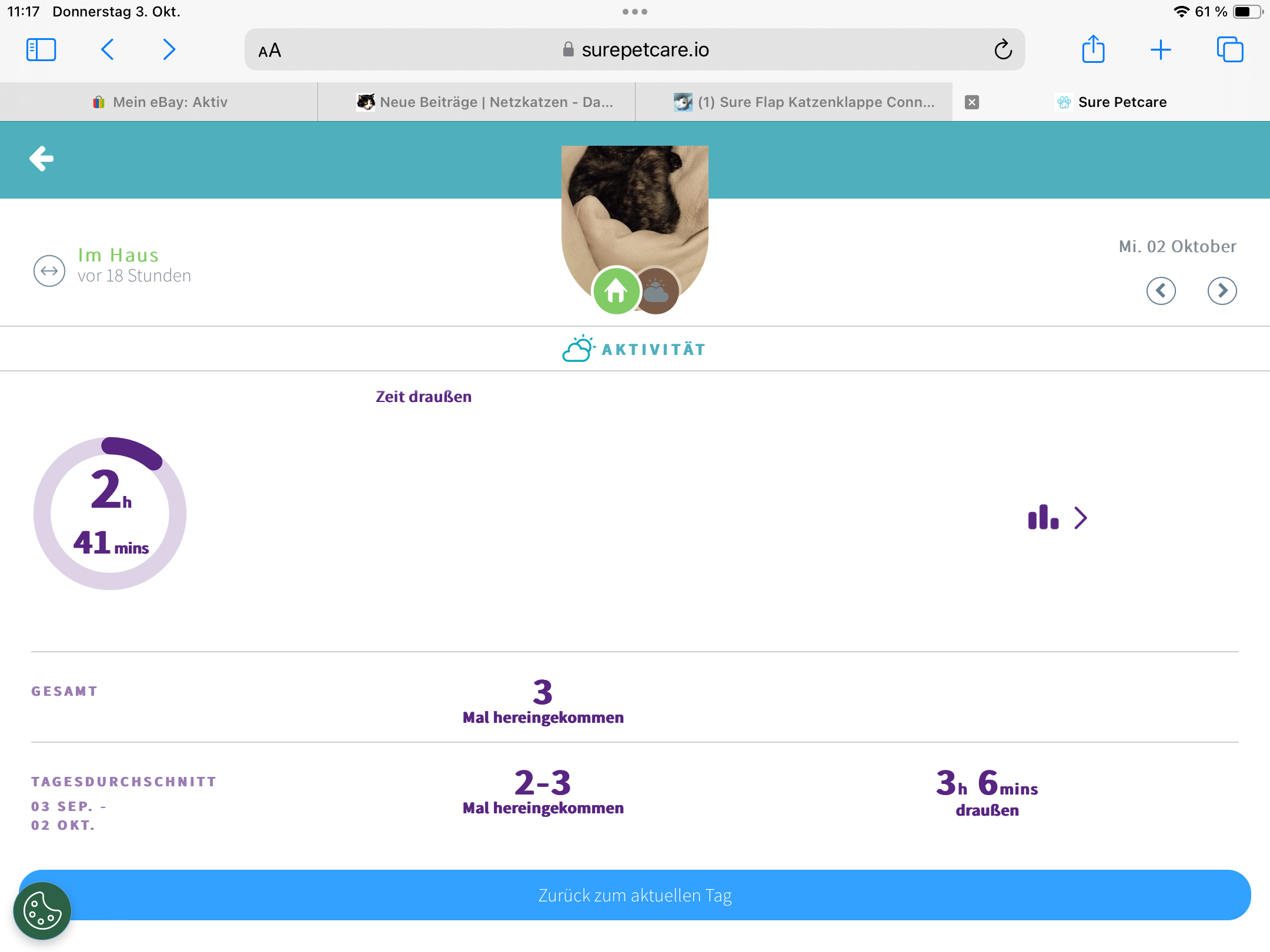Switch to Neue Beiträge Netzkatzen tab
1270x952 pixels.
point(477,102)
